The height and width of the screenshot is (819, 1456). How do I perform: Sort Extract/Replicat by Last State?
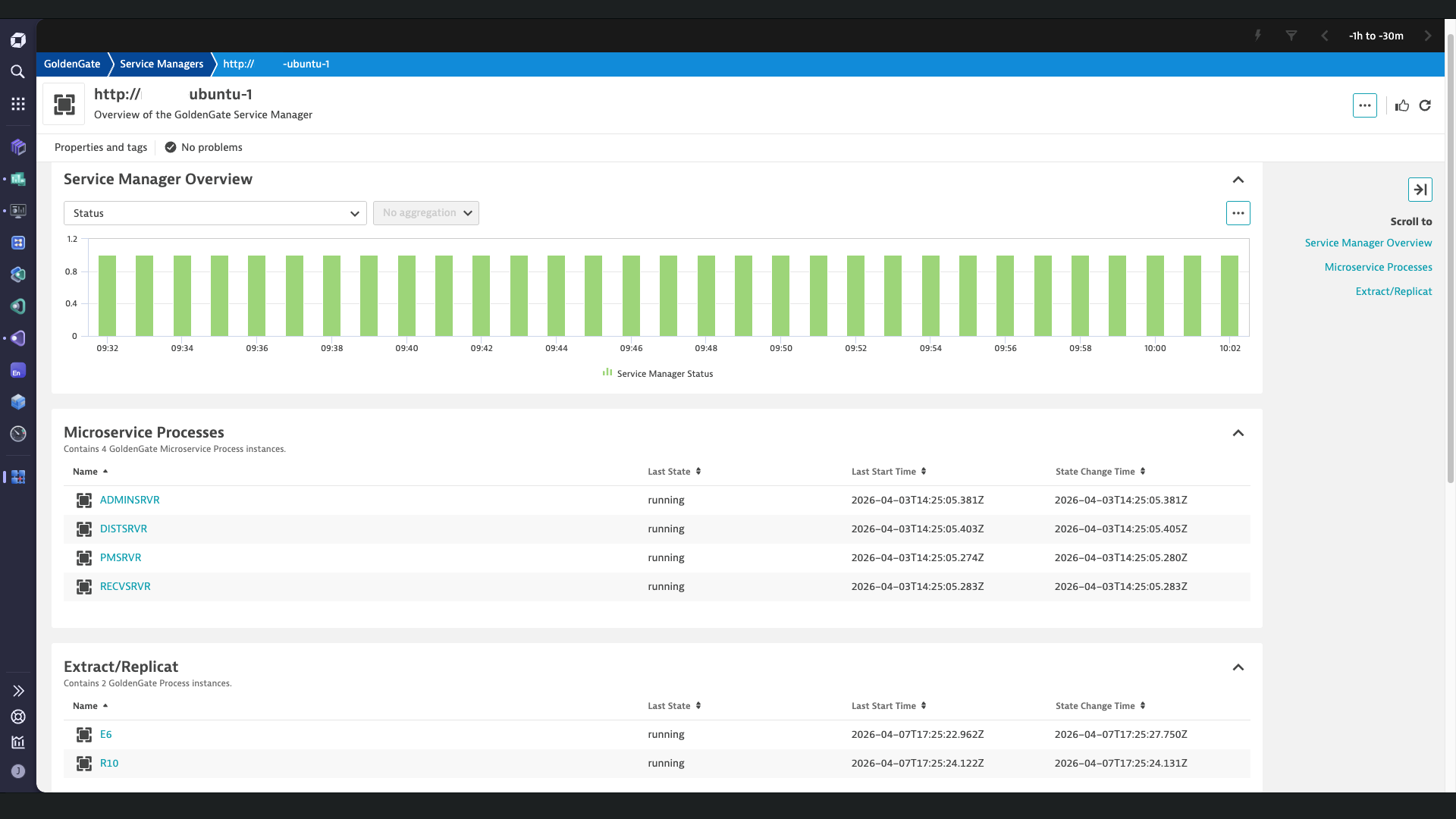[674, 706]
